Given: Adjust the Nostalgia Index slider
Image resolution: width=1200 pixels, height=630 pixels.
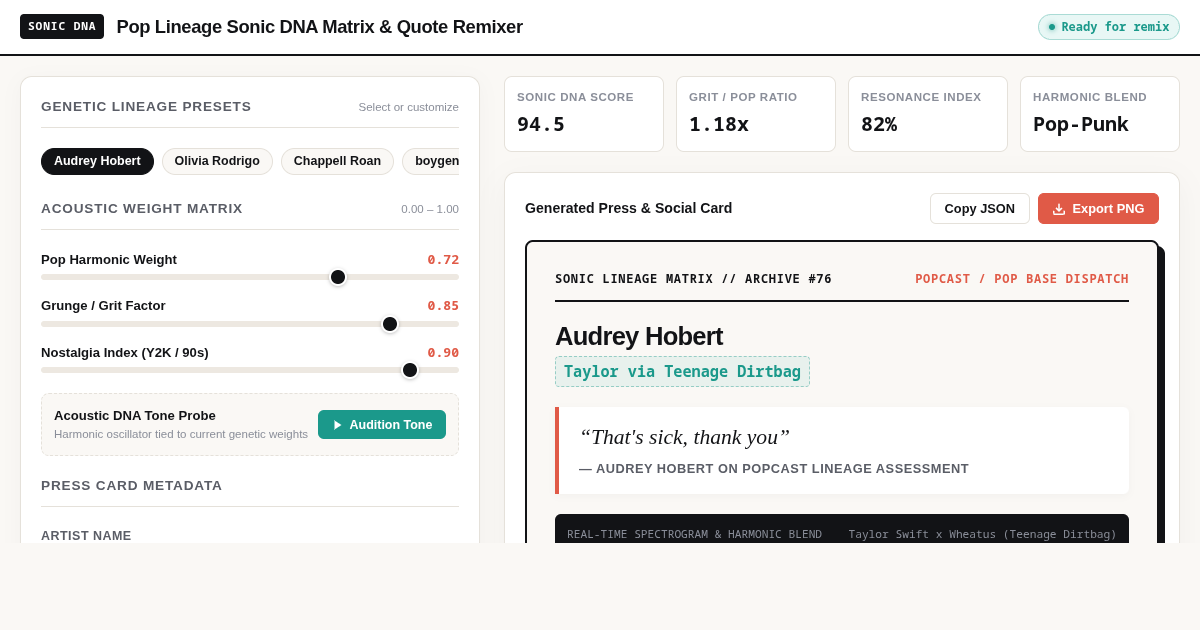Looking at the screenshot, I should 250,370.
